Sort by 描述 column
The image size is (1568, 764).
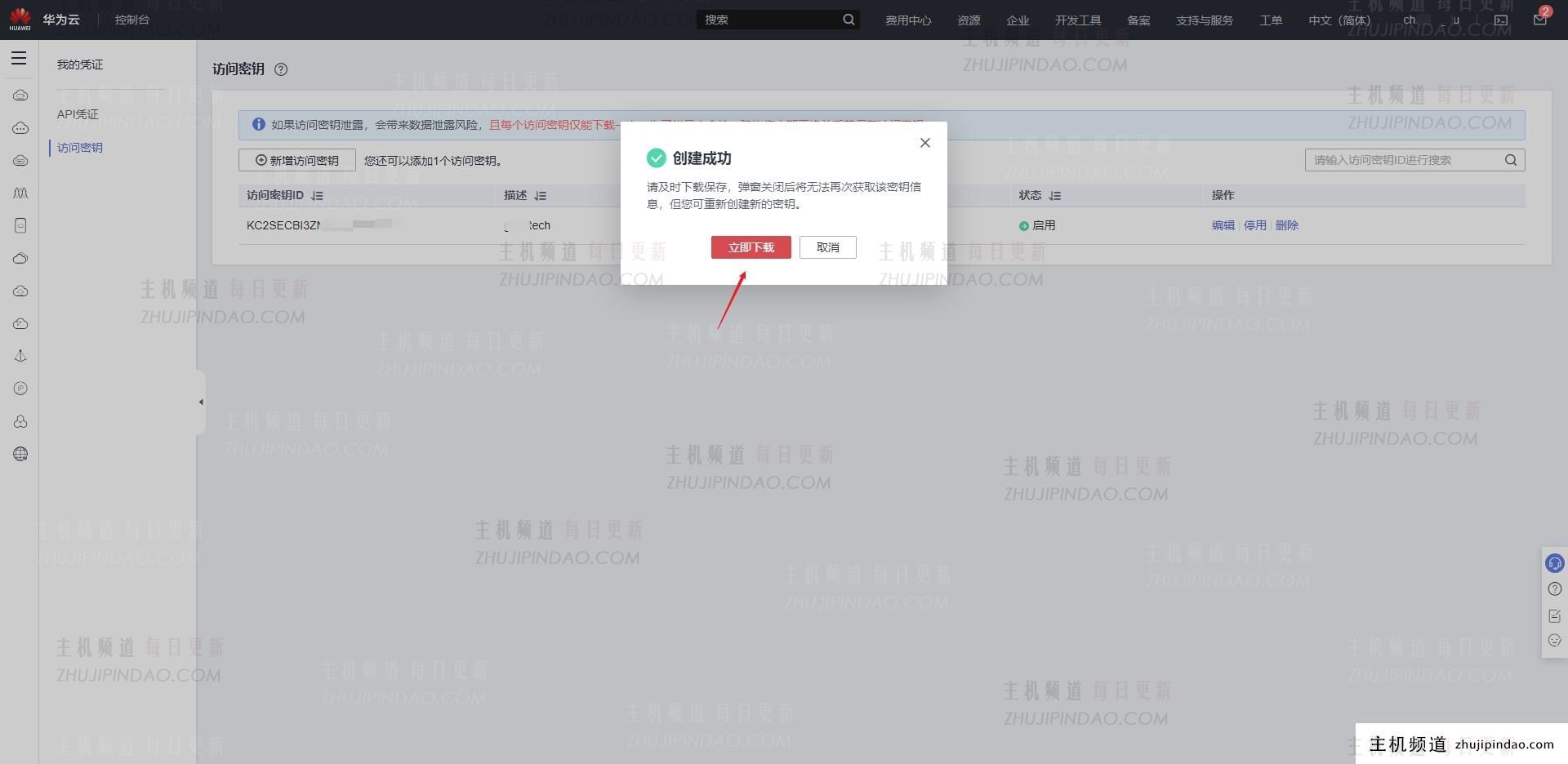pyautogui.click(x=540, y=196)
